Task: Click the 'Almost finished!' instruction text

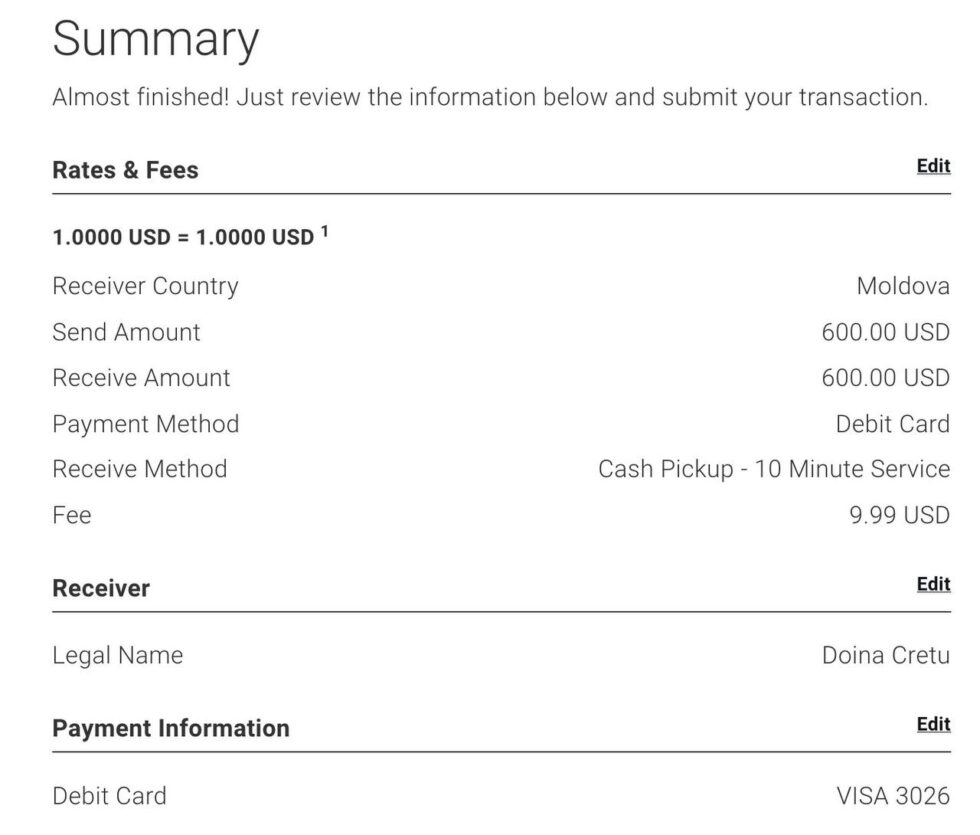Action: tap(490, 98)
